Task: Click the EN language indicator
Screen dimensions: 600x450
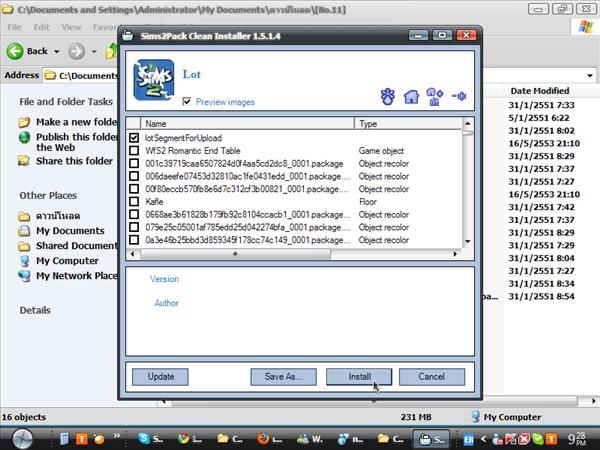Action: pos(468,439)
